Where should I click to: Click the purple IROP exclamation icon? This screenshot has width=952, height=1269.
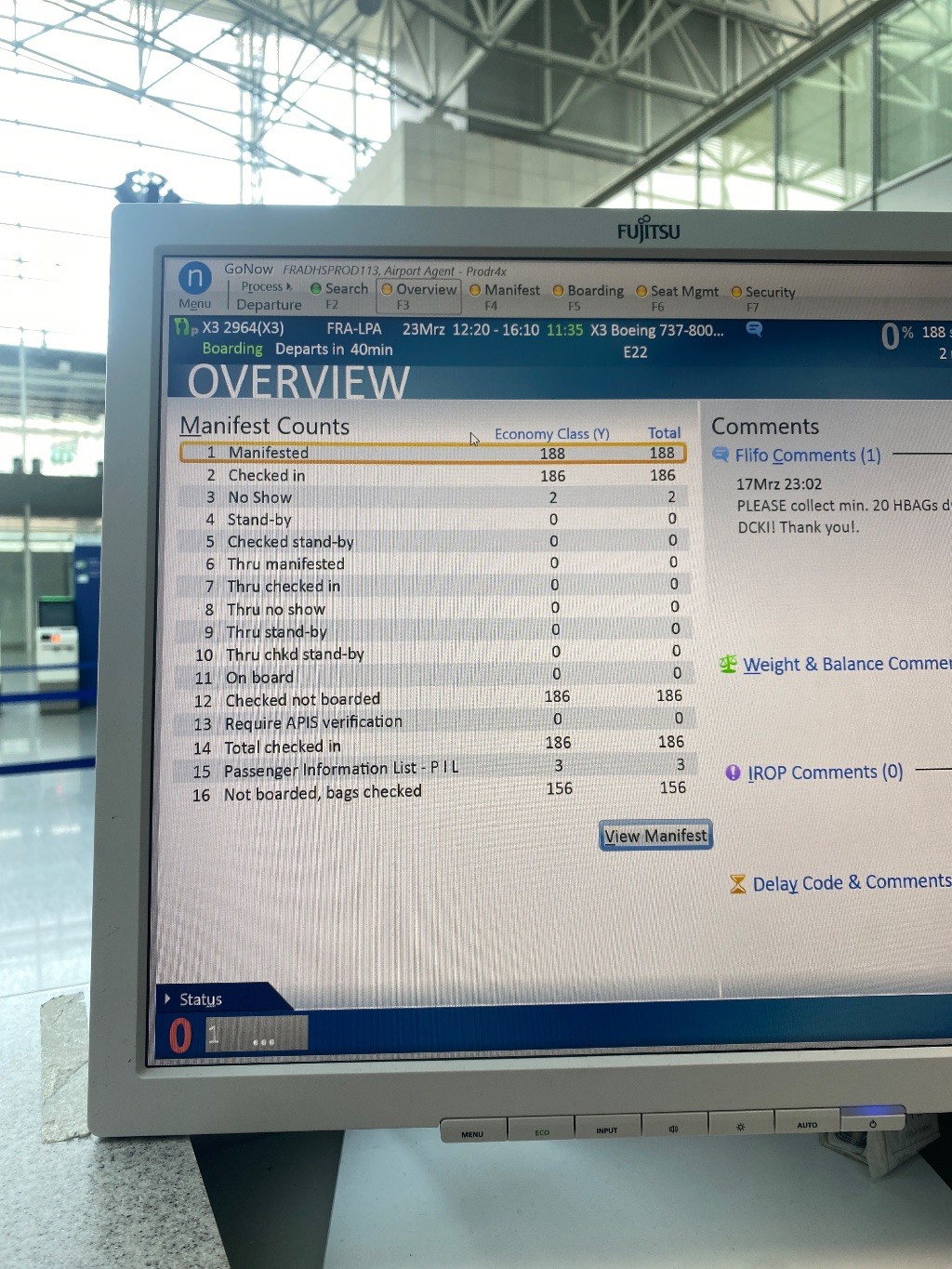coord(733,773)
